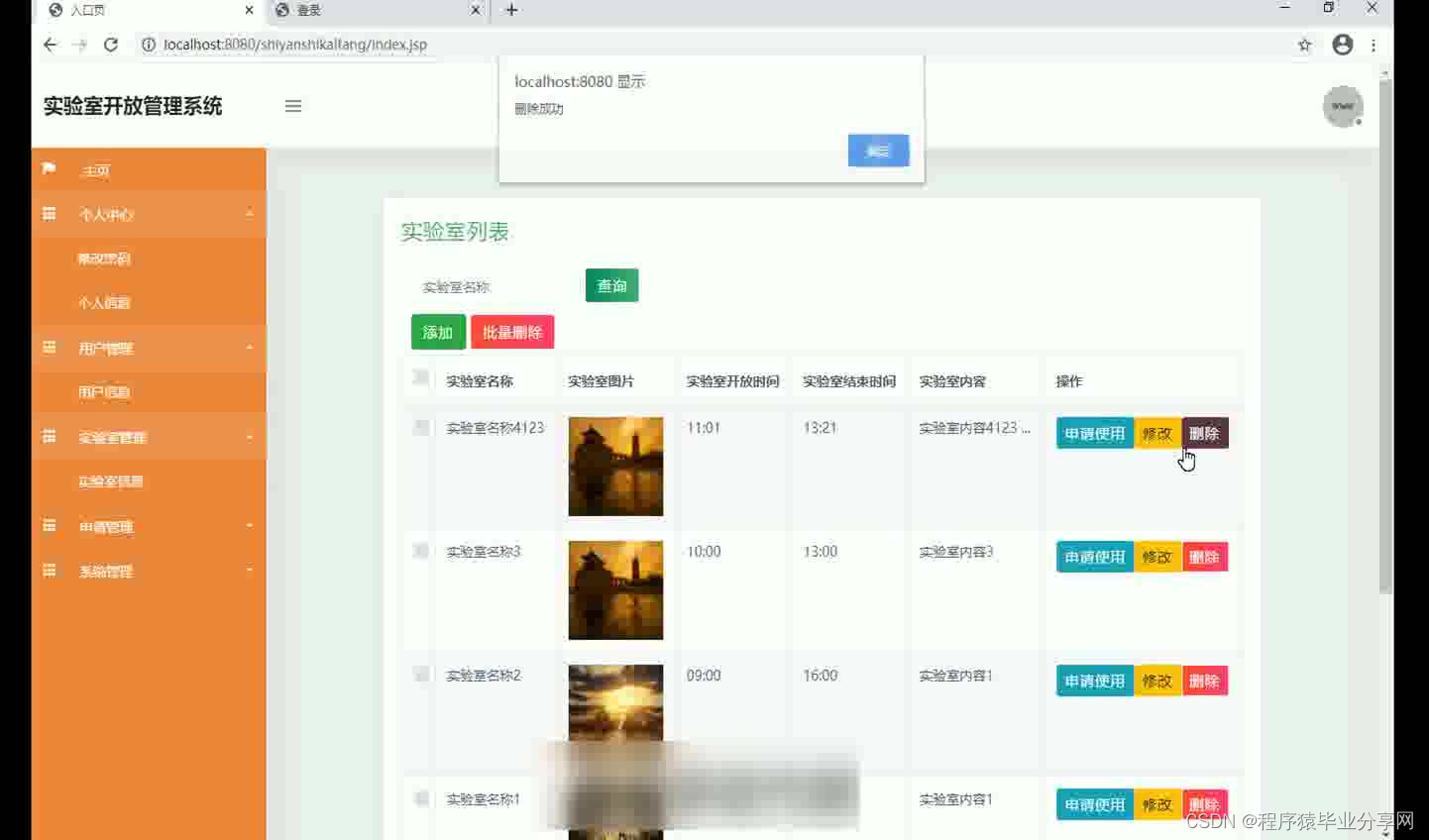1429x840 pixels.
Task: Tick the select-all checkbox in table header
Action: pyautogui.click(x=421, y=377)
